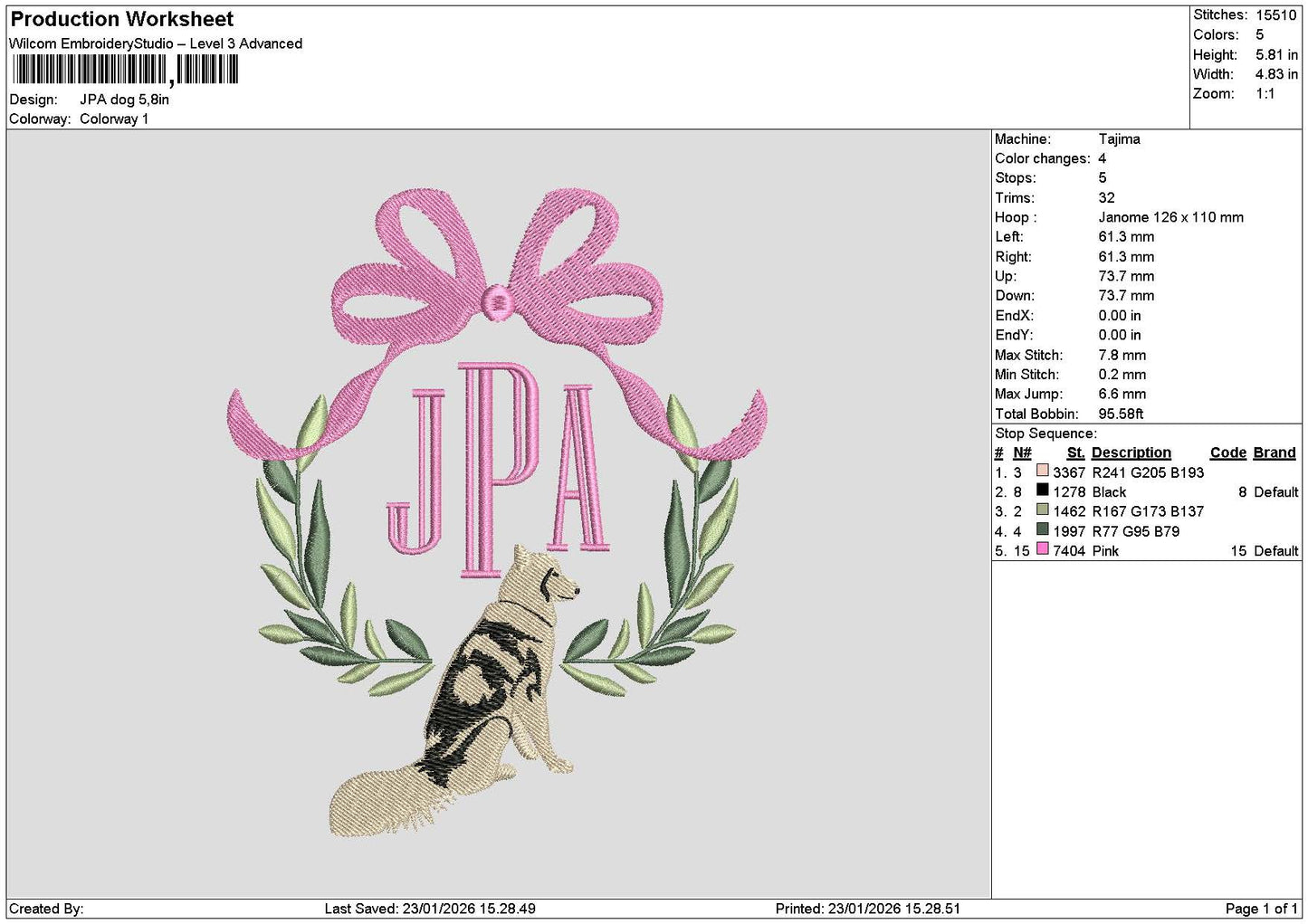Pick the pink swatch for thread 7404
This screenshot has width=1308, height=924.
coord(1042,549)
